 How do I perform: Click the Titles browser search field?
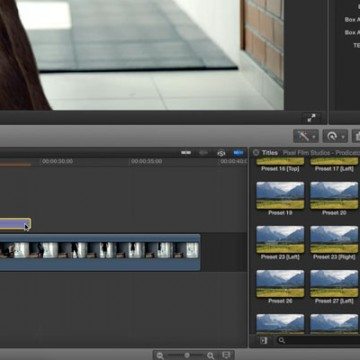[x=318, y=340]
